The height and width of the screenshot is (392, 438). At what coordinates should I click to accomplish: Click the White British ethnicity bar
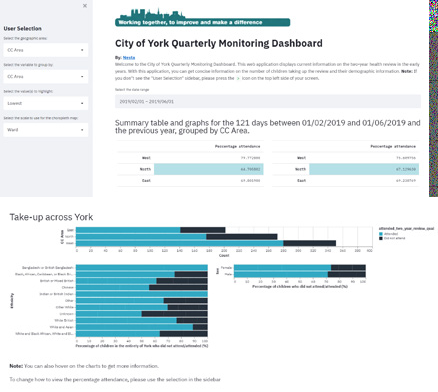point(142,320)
